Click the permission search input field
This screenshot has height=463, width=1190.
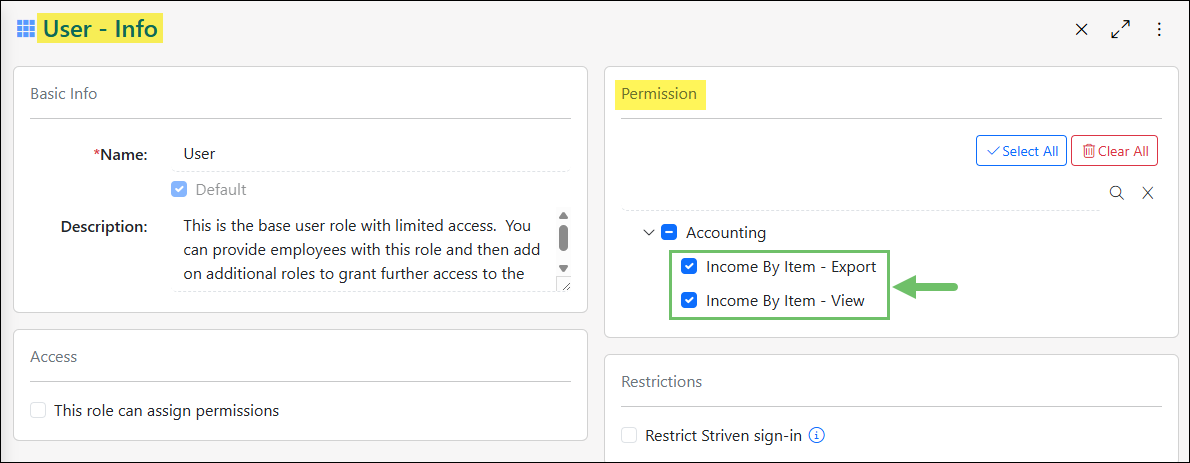[x=861, y=193]
